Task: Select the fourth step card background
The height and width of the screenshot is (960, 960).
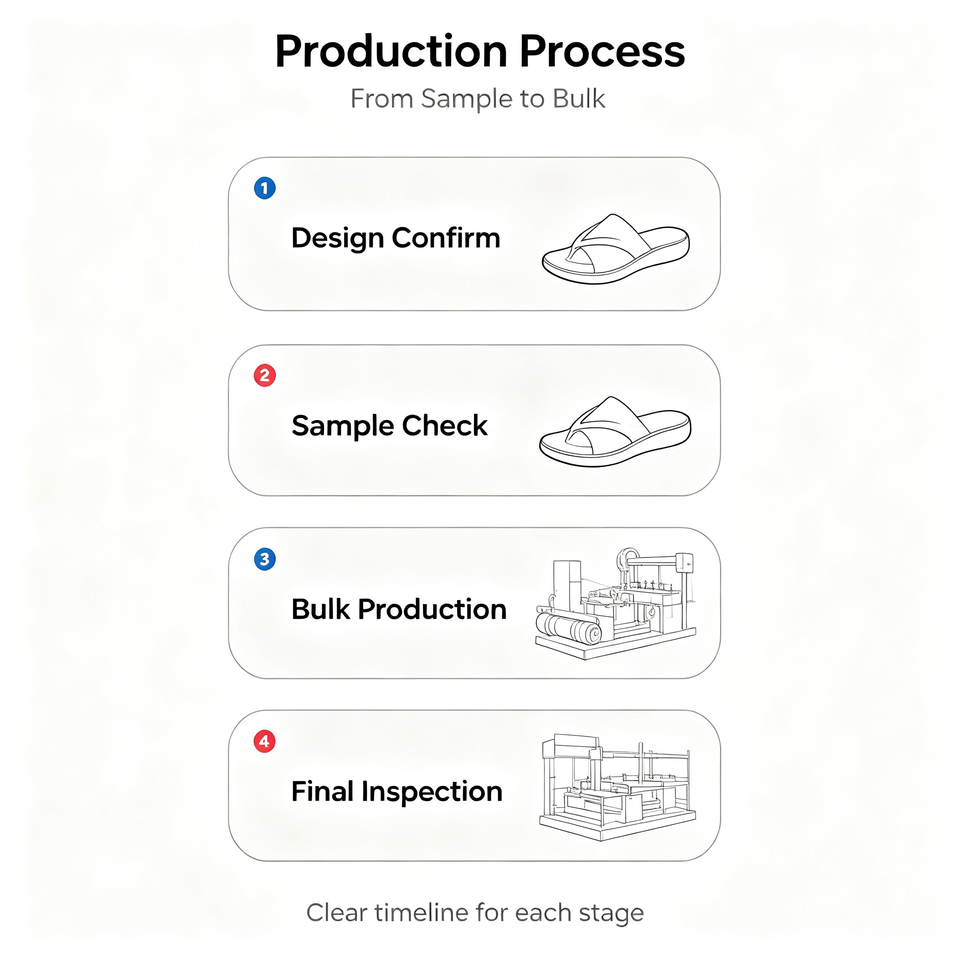Action: pos(474,786)
